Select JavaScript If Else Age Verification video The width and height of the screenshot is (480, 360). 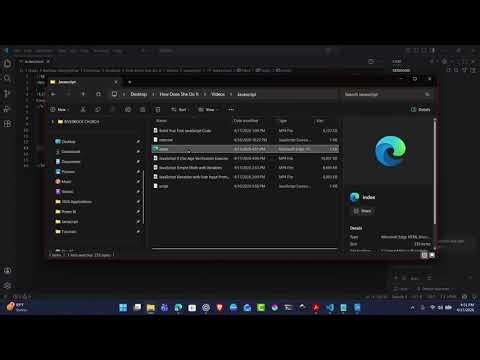pyautogui.click(x=245, y=158)
